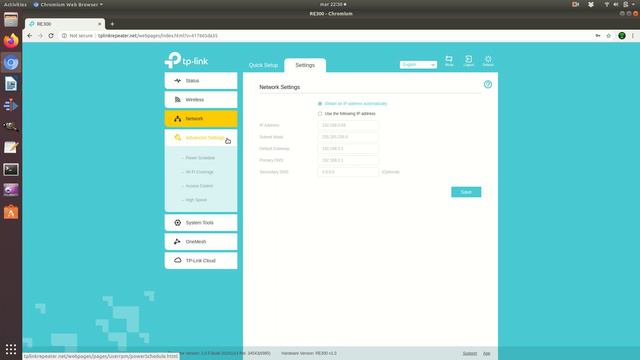The height and width of the screenshot is (360, 640).
Task: Open the Support link in footer
Action: point(470,353)
